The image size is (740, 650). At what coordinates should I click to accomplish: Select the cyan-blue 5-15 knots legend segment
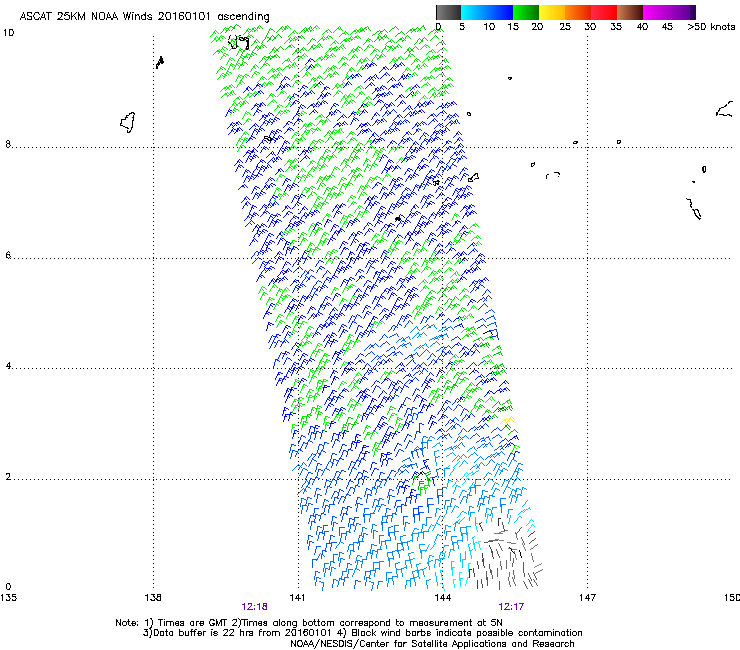point(487,12)
